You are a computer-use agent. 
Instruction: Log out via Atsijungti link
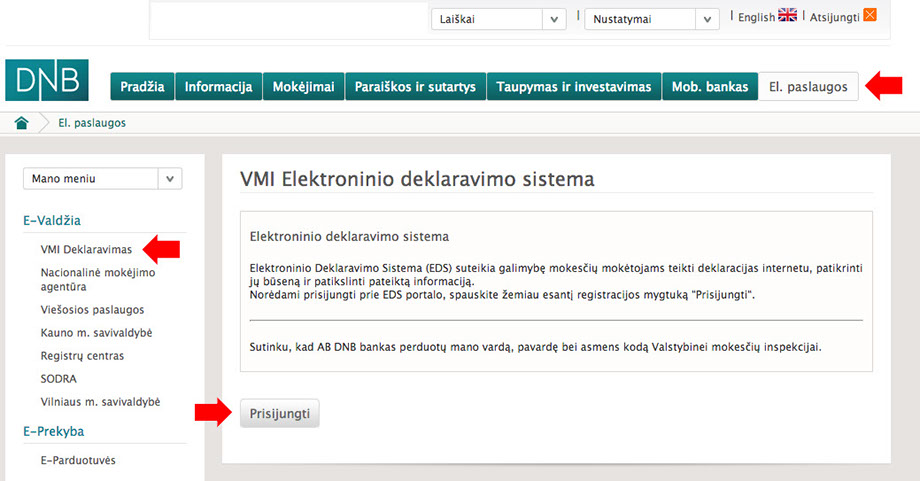click(x=834, y=17)
